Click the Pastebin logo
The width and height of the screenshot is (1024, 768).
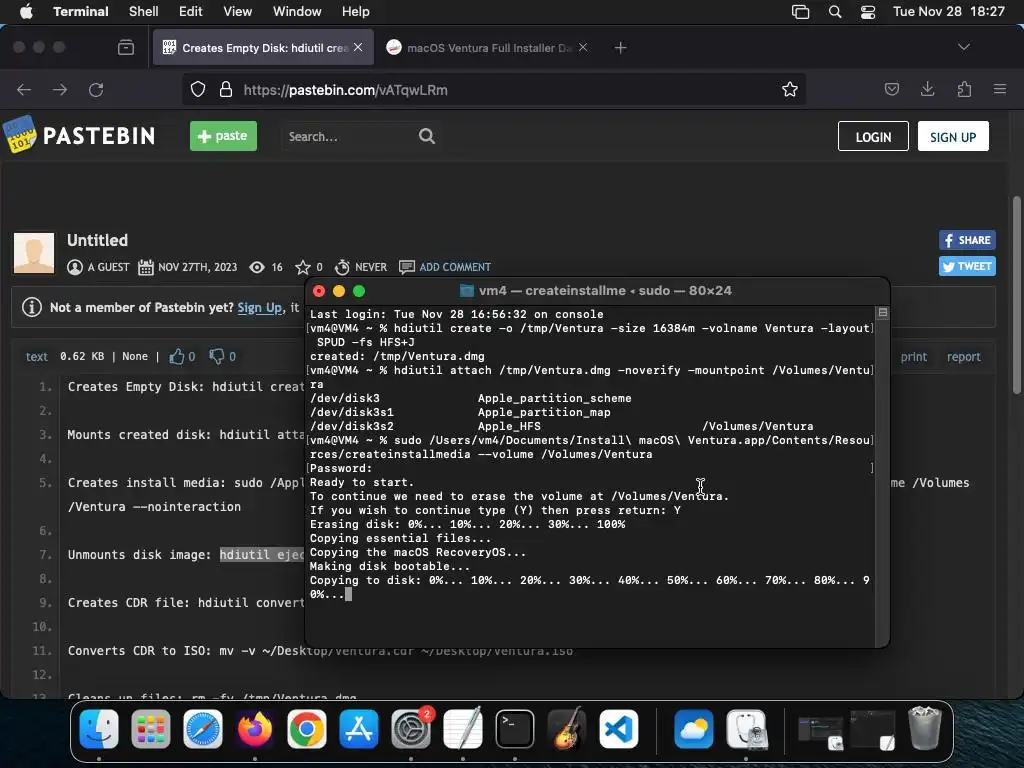point(80,135)
